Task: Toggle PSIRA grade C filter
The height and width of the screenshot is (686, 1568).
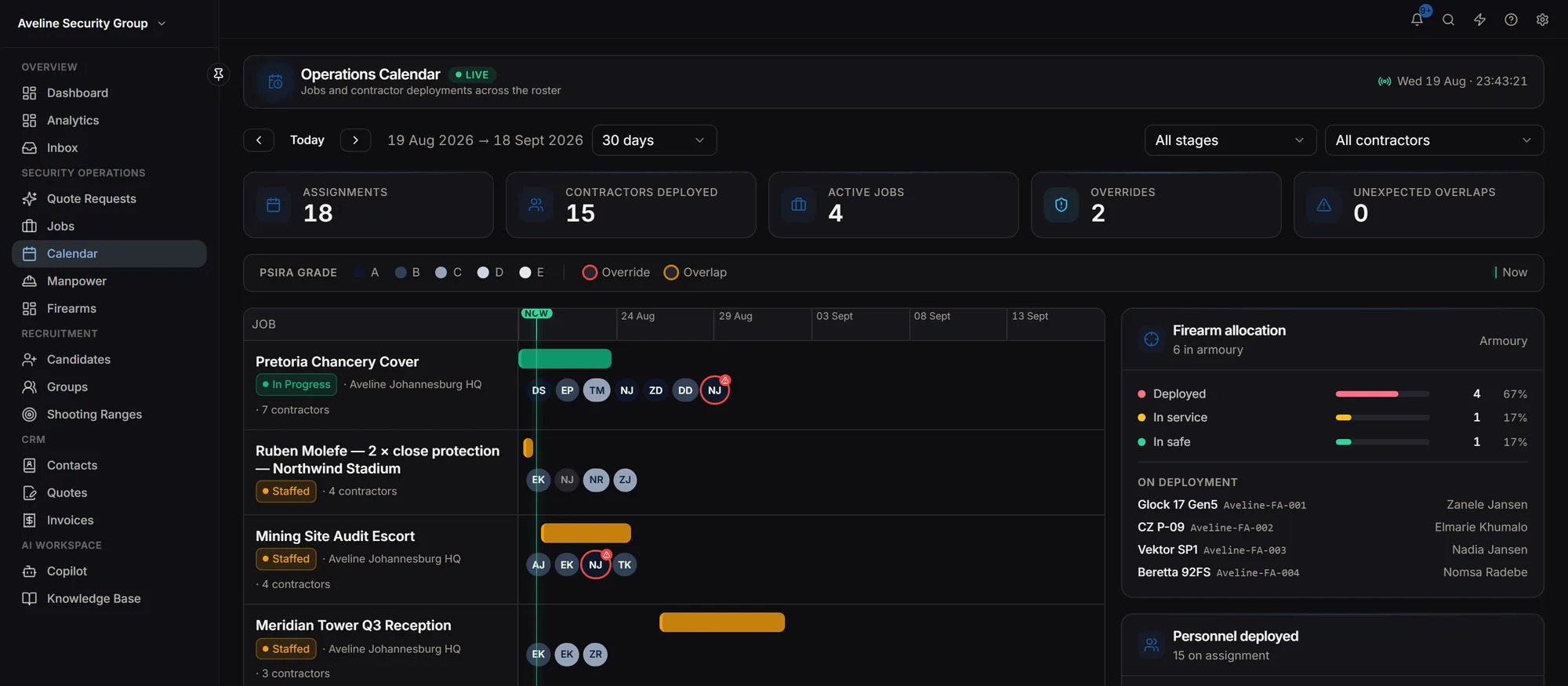Action: 448,273
